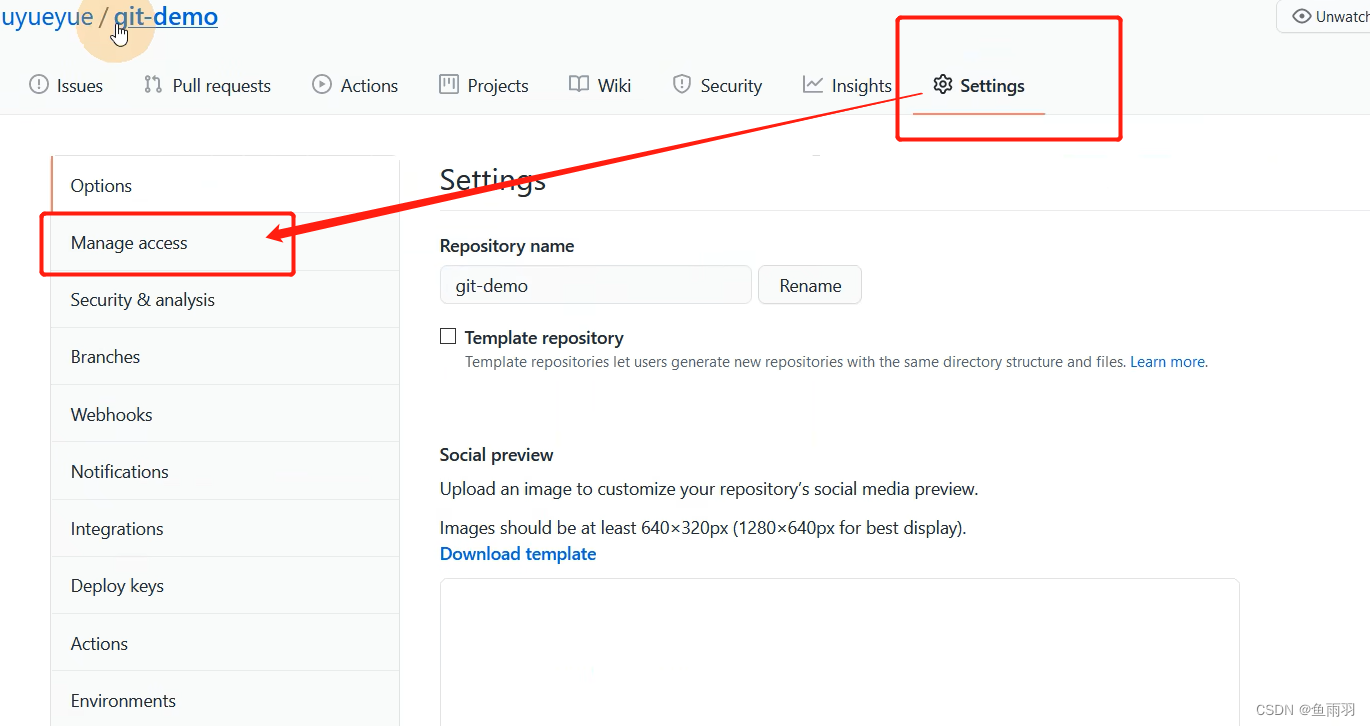1370x726 pixels.
Task: Click the Projects board icon
Action: (x=449, y=85)
